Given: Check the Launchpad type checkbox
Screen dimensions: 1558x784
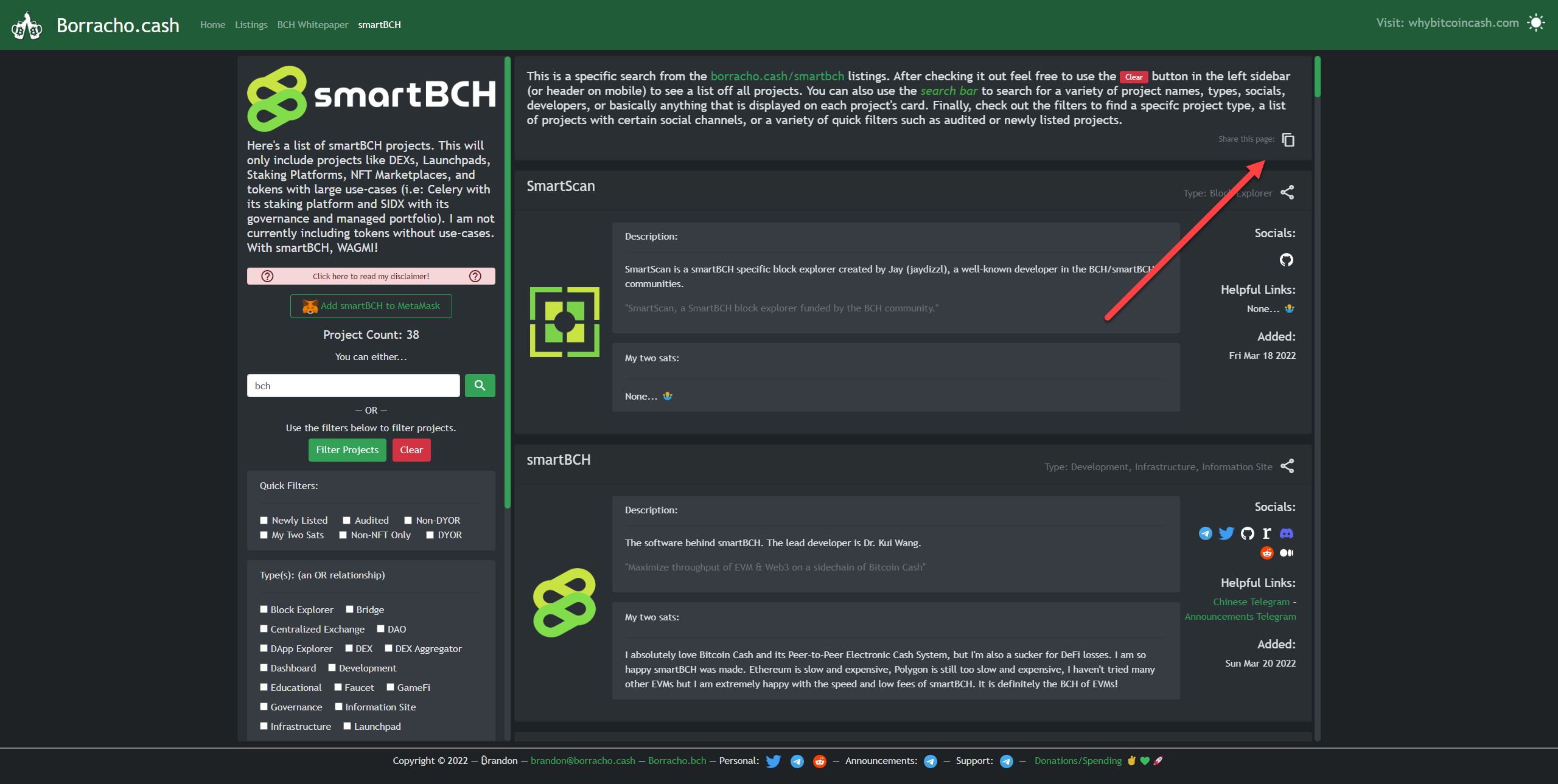Looking at the screenshot, I should [x=348, y=726].
